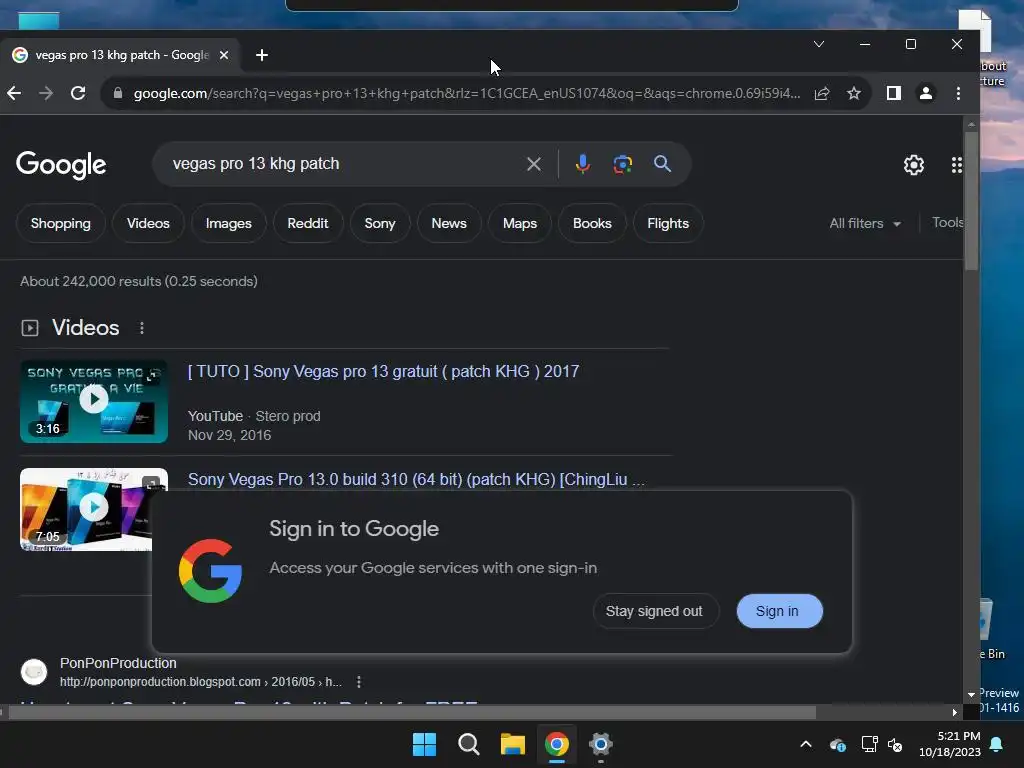Click the scroll right arrow
This screenshot has height=768, width=1024.
[954, 712]
